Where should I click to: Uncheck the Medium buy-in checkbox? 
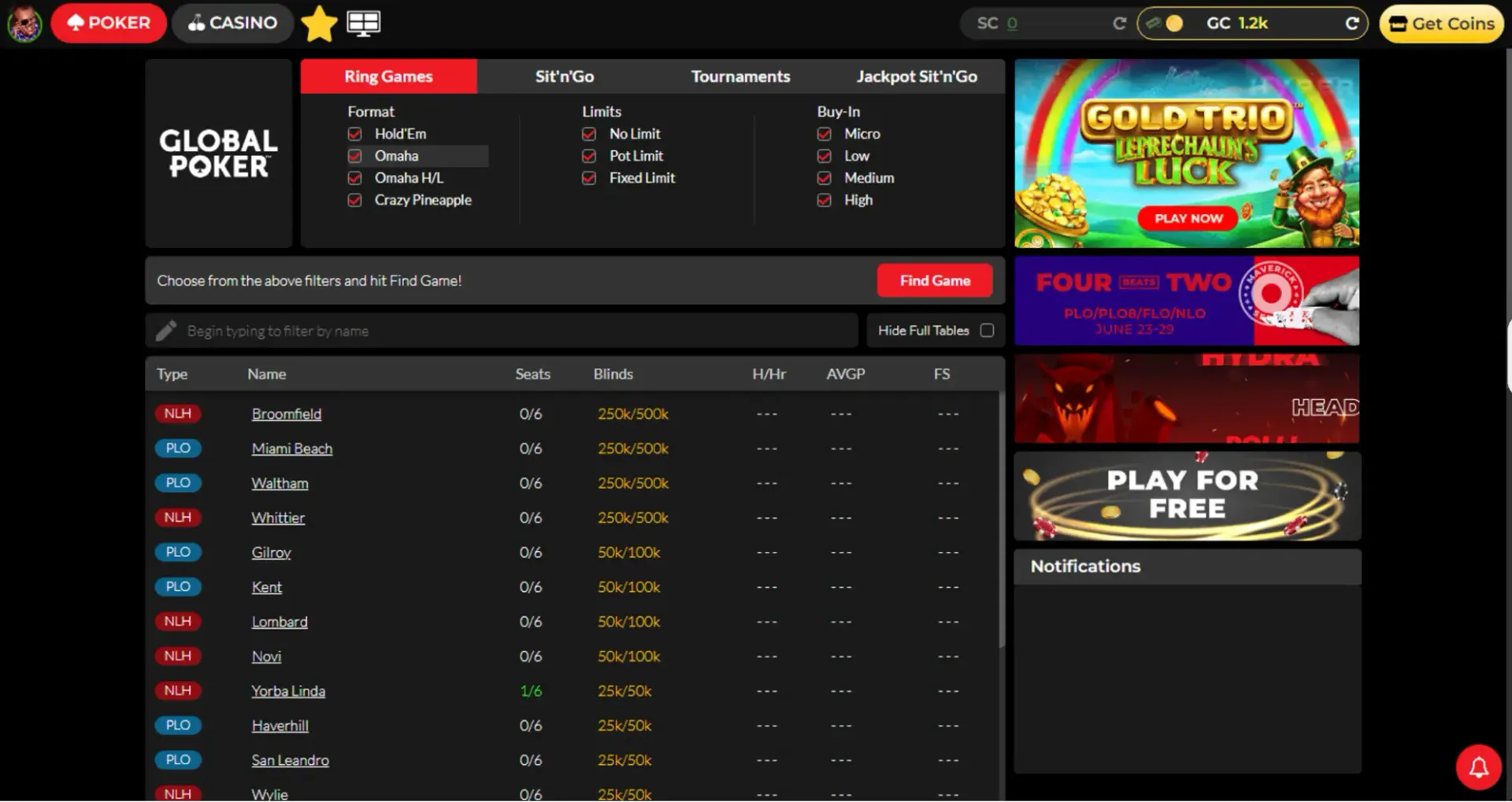(825, 178)
